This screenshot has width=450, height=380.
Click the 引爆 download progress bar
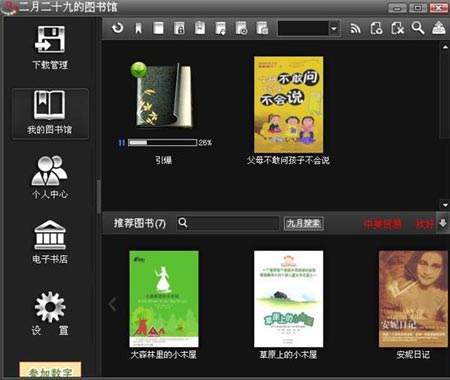coord(162,143)
